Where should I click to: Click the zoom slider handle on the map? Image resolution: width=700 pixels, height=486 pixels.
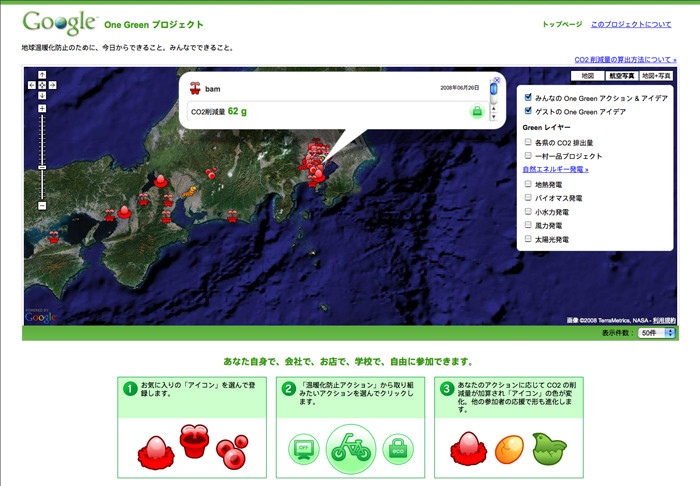pyautogui.click(x=42, y=167)
